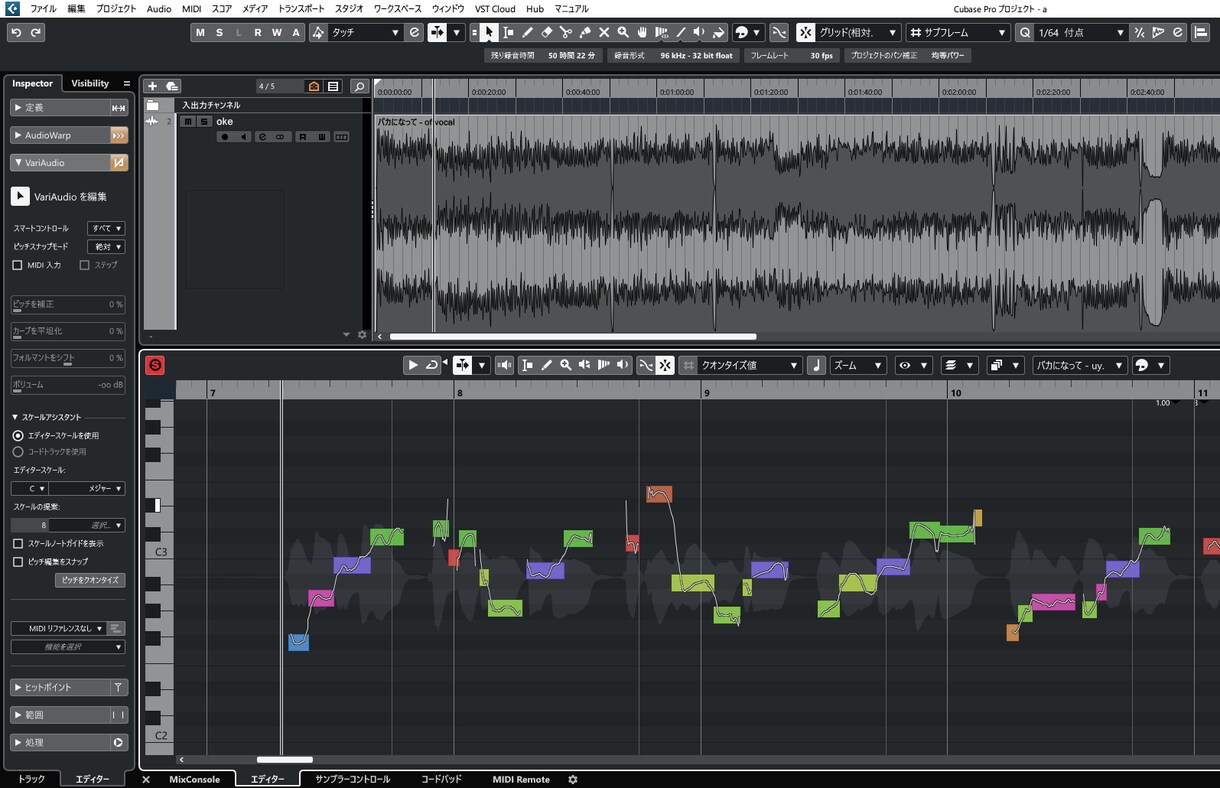1220x788 pixels.
Task: Click the カーブを平坦化 slider
Action: click(68, 331)
